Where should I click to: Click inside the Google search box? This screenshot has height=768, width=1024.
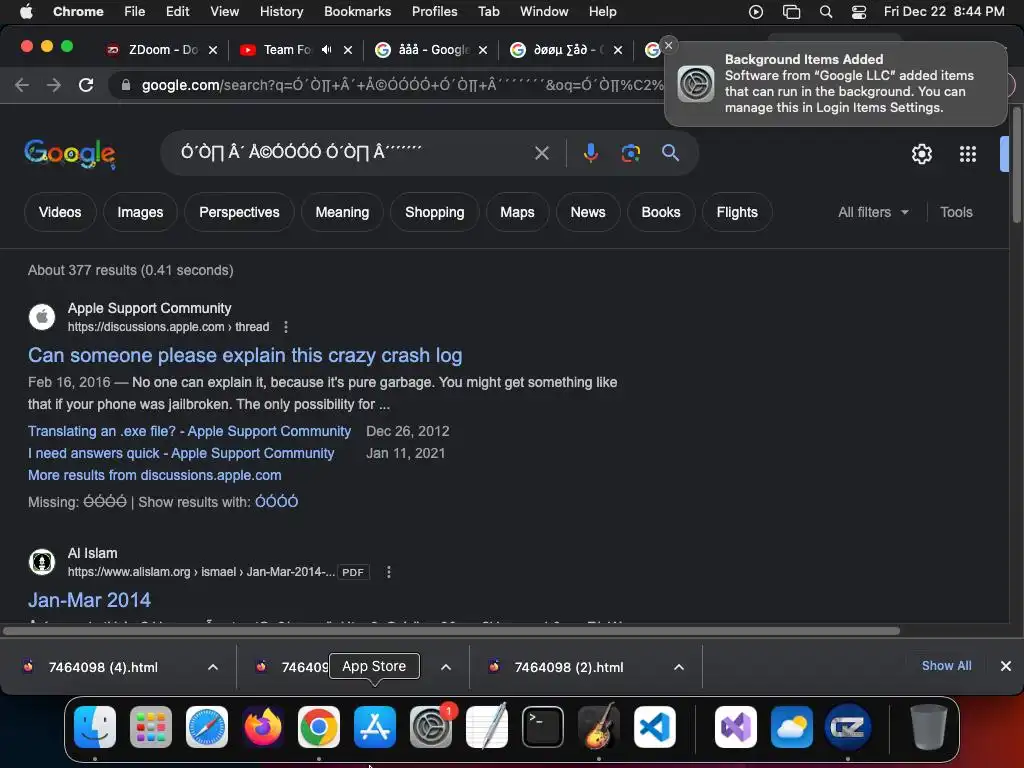click(x=353, y=153)
